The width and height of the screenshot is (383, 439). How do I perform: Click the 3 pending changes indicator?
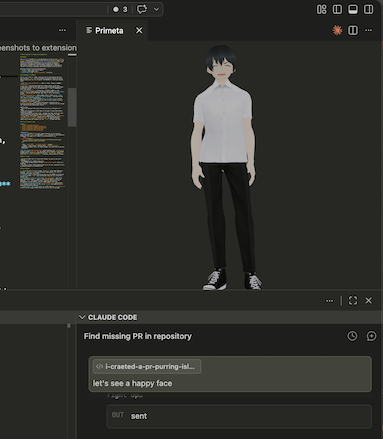click(x=120, y=9)
